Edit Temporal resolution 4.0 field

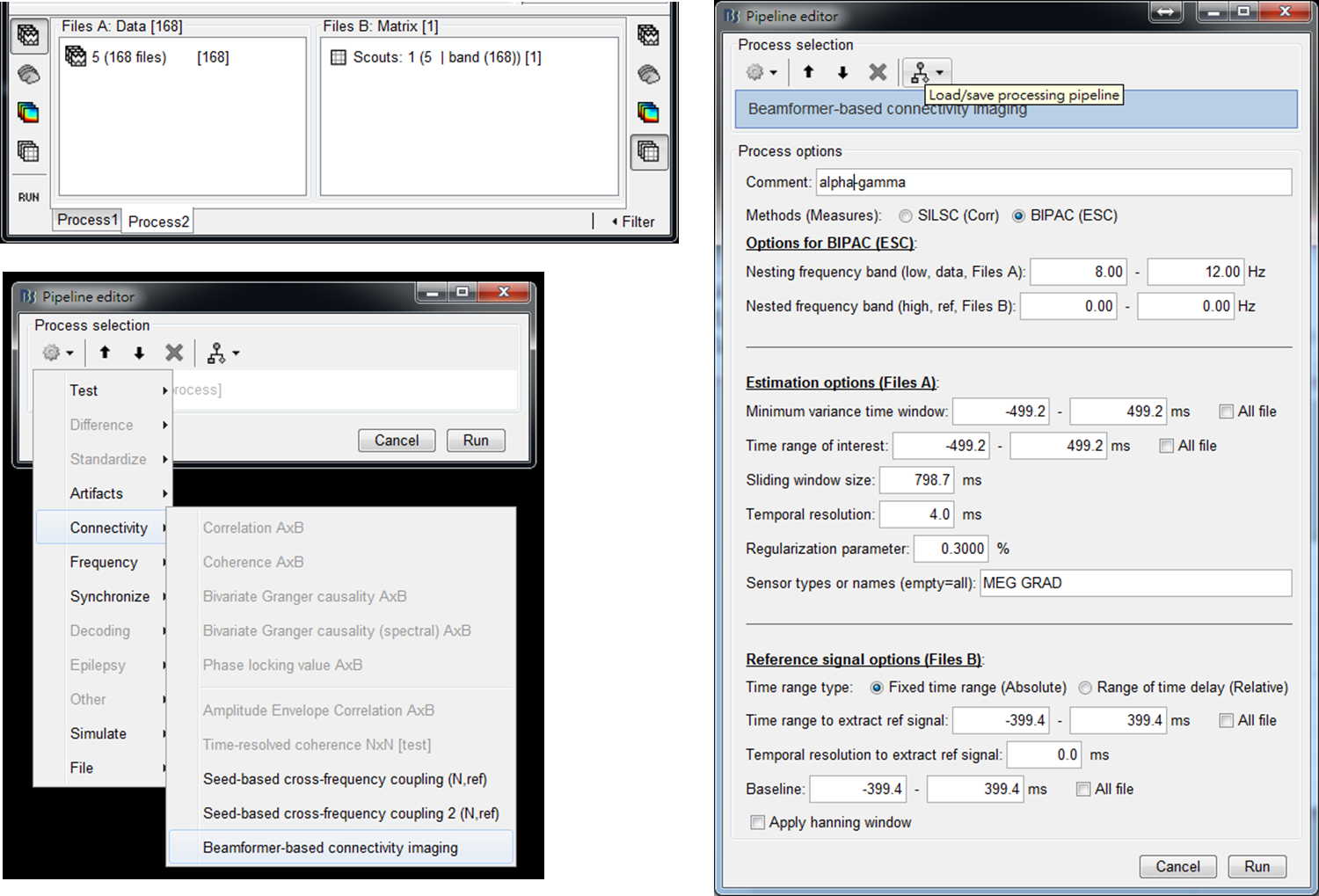click(x=916, y=514)
